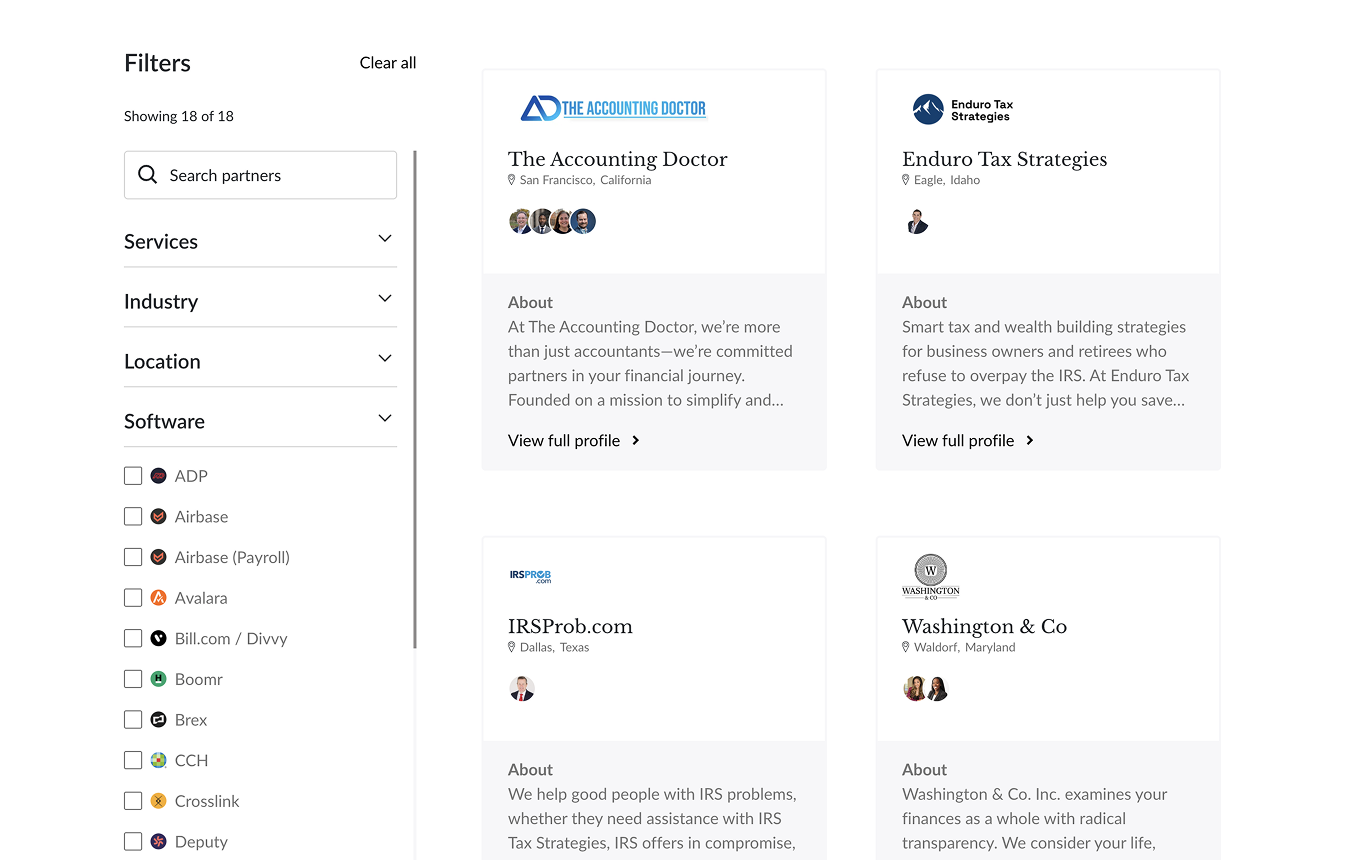Focus the Search partners input field
This screenshot has width=1346, height=860.
[260, 175]
